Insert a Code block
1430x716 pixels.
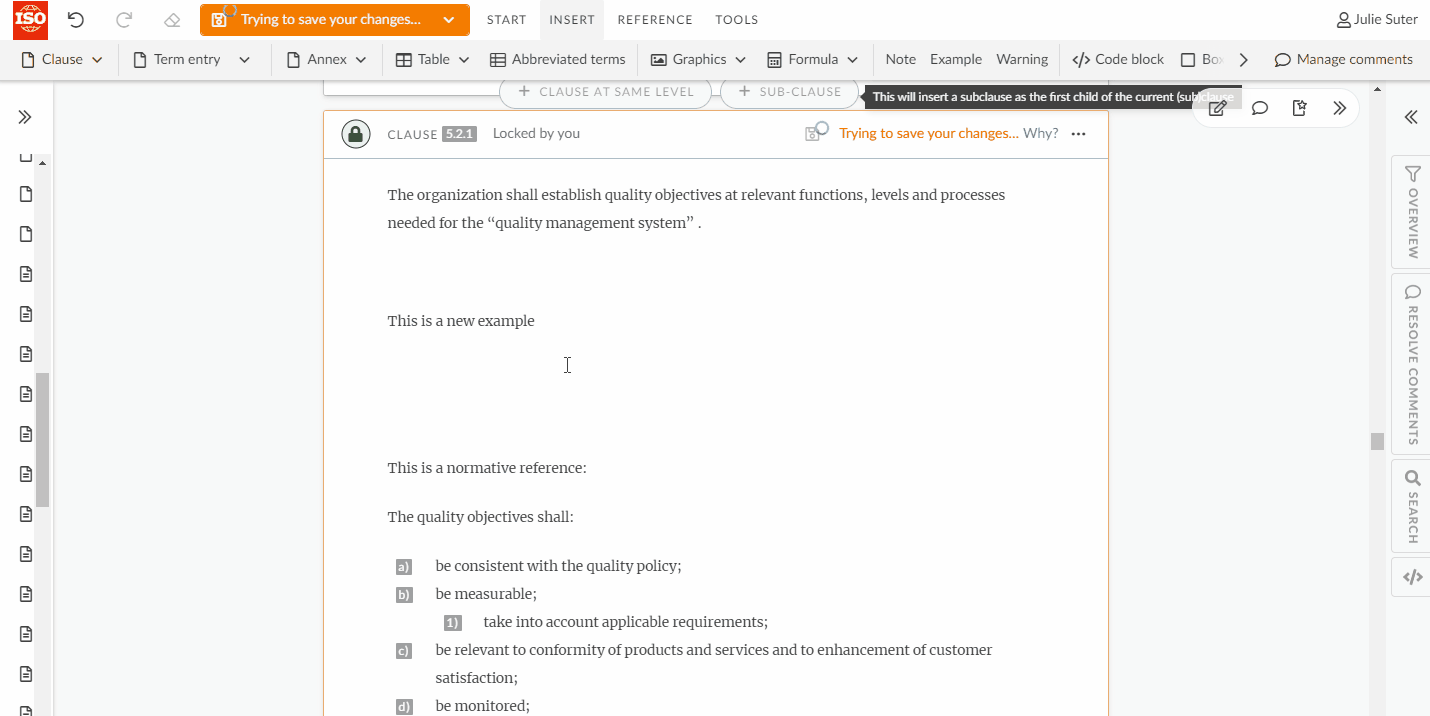click(x=1118, y=60)
